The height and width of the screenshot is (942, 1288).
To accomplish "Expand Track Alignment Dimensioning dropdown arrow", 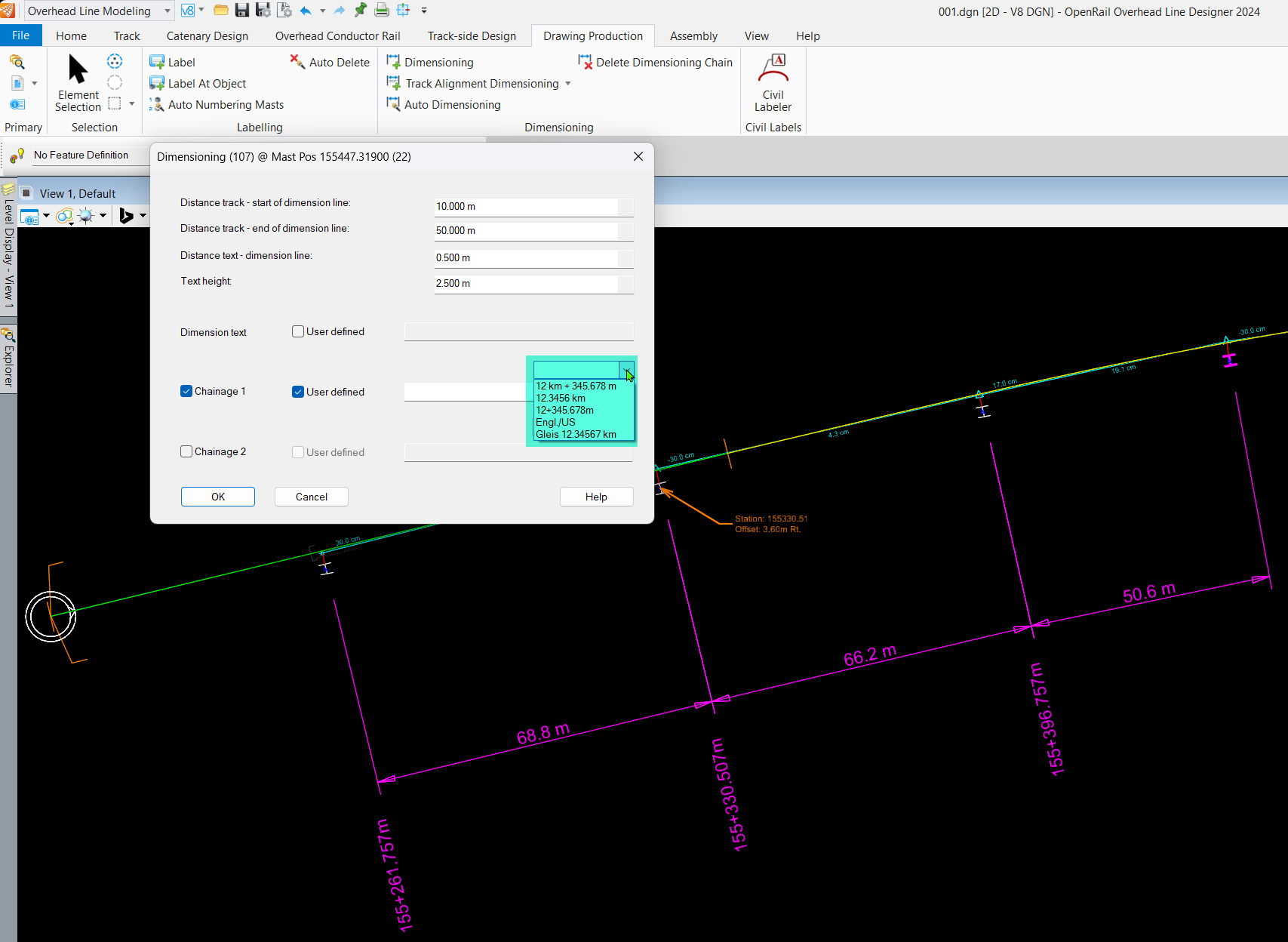I will point(568,84).
